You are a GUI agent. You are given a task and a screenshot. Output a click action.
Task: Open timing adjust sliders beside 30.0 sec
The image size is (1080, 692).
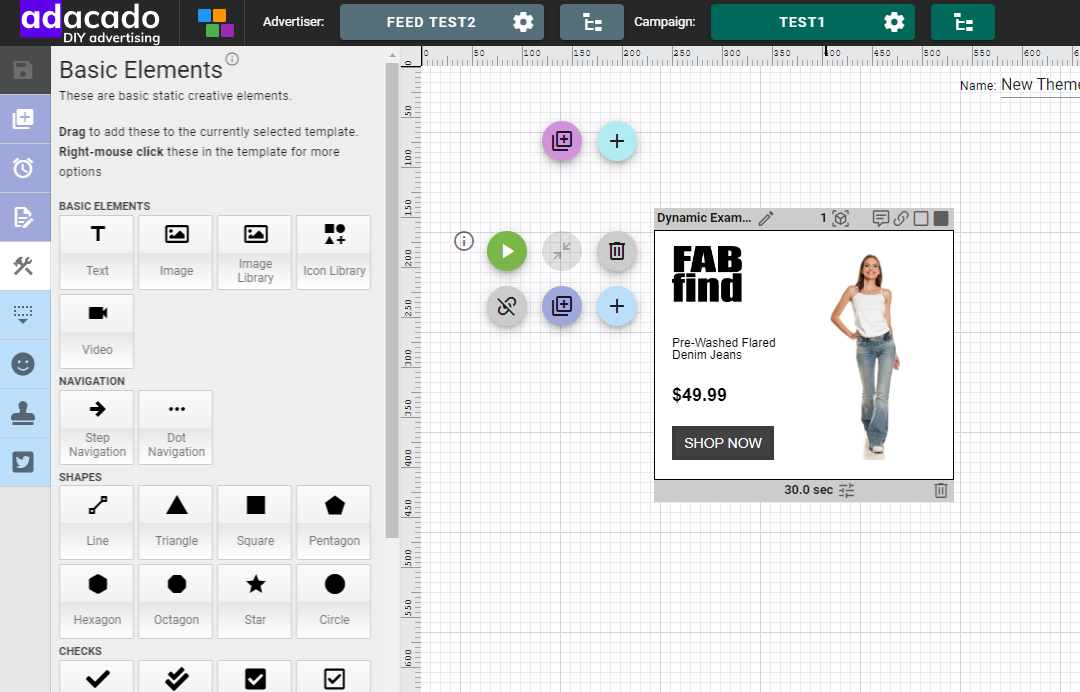point(847,490)
